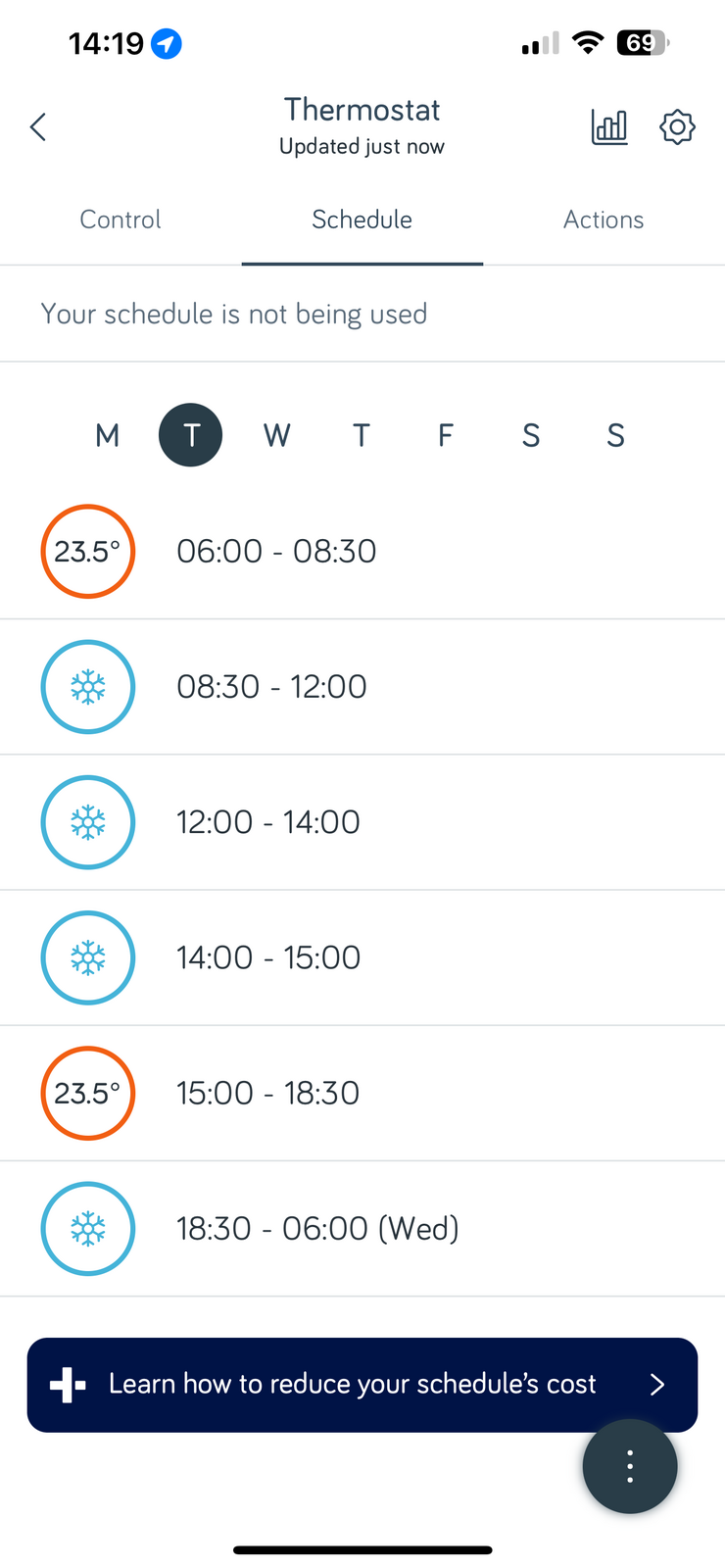Viewport: 725px width, 1568px height.
Task: Open the usage statistics chart icon
Action: pyautogui.click(x=609, y=126)
